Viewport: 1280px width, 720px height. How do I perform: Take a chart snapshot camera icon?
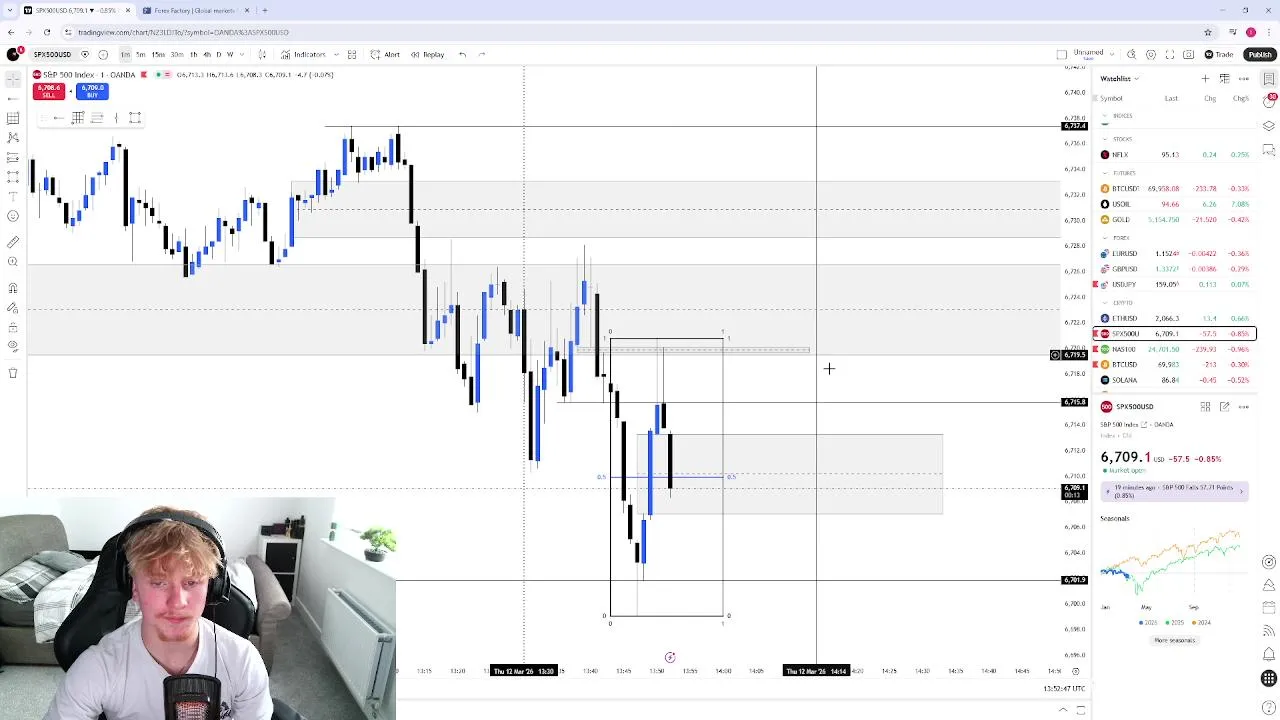[x=1188, y=54]
